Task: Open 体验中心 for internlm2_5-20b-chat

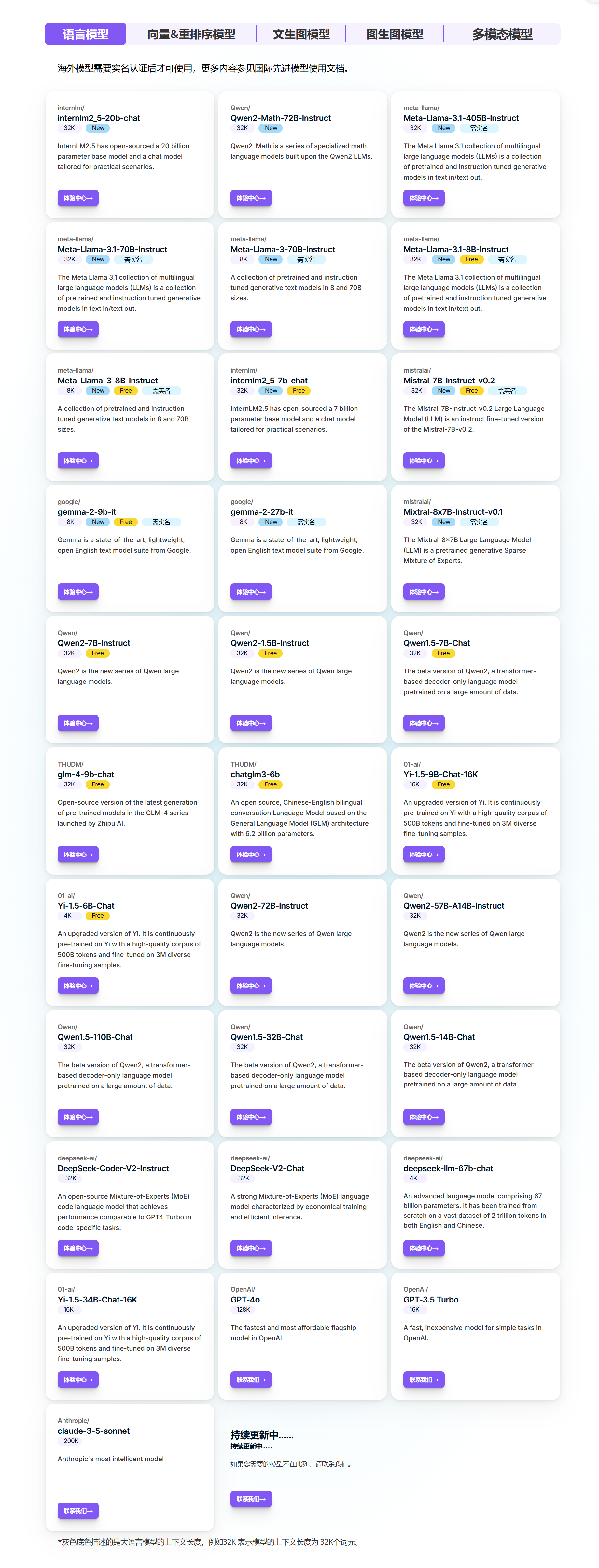Action: [78, 198]
